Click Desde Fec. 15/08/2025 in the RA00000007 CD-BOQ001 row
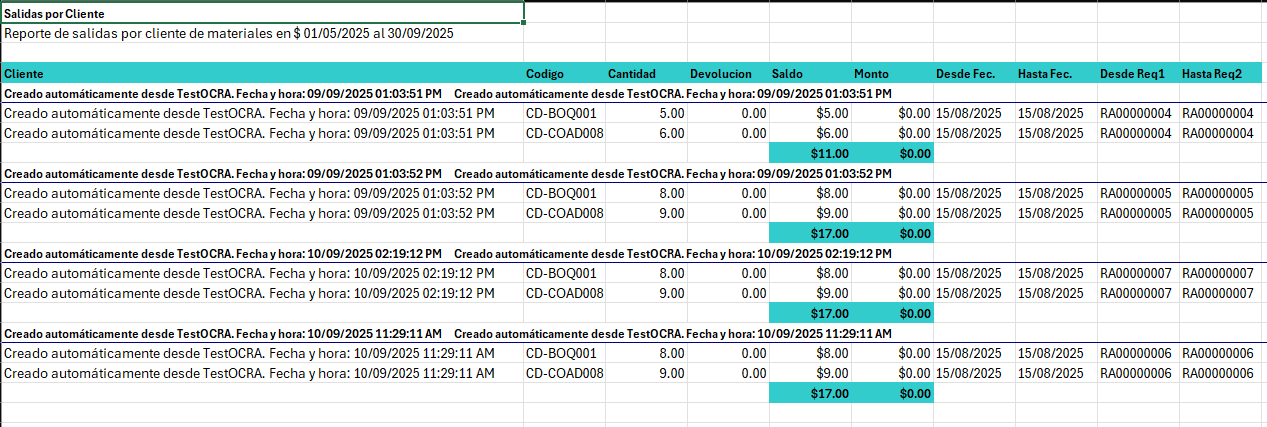Viewport: 1267px width, 427px height. [974, 273]
